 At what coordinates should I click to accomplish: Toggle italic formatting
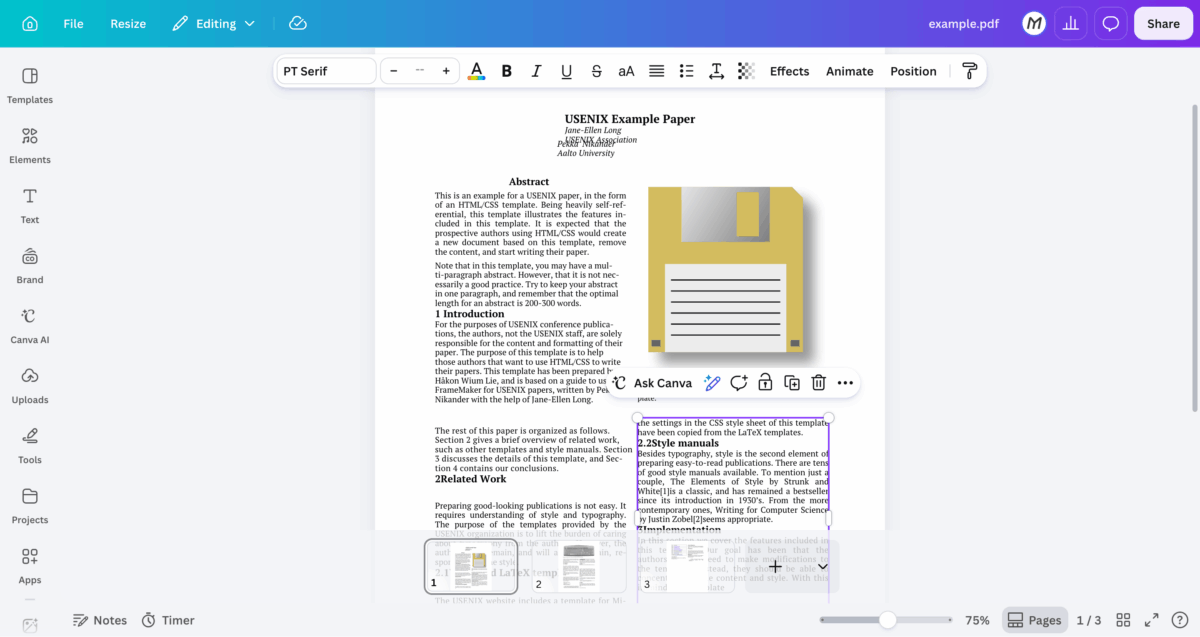point(537,71)
